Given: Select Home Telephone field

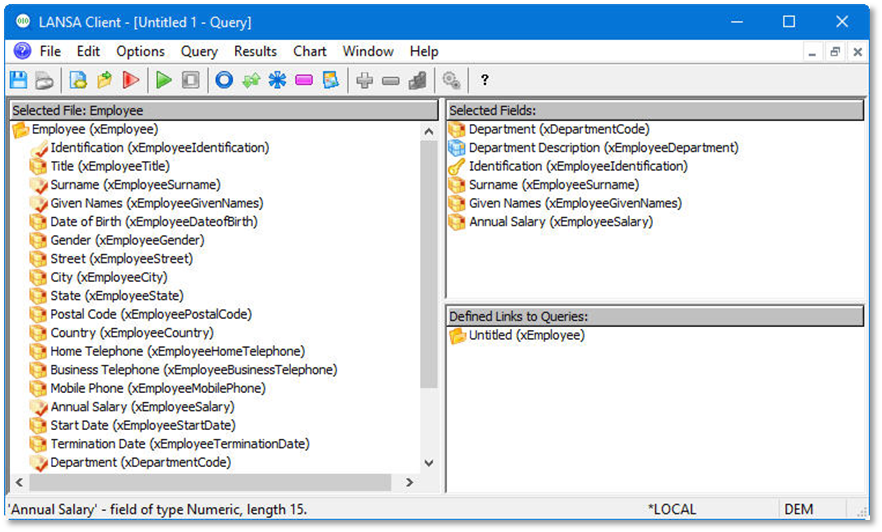Looking at the screenshot, I should click(177, 352).
